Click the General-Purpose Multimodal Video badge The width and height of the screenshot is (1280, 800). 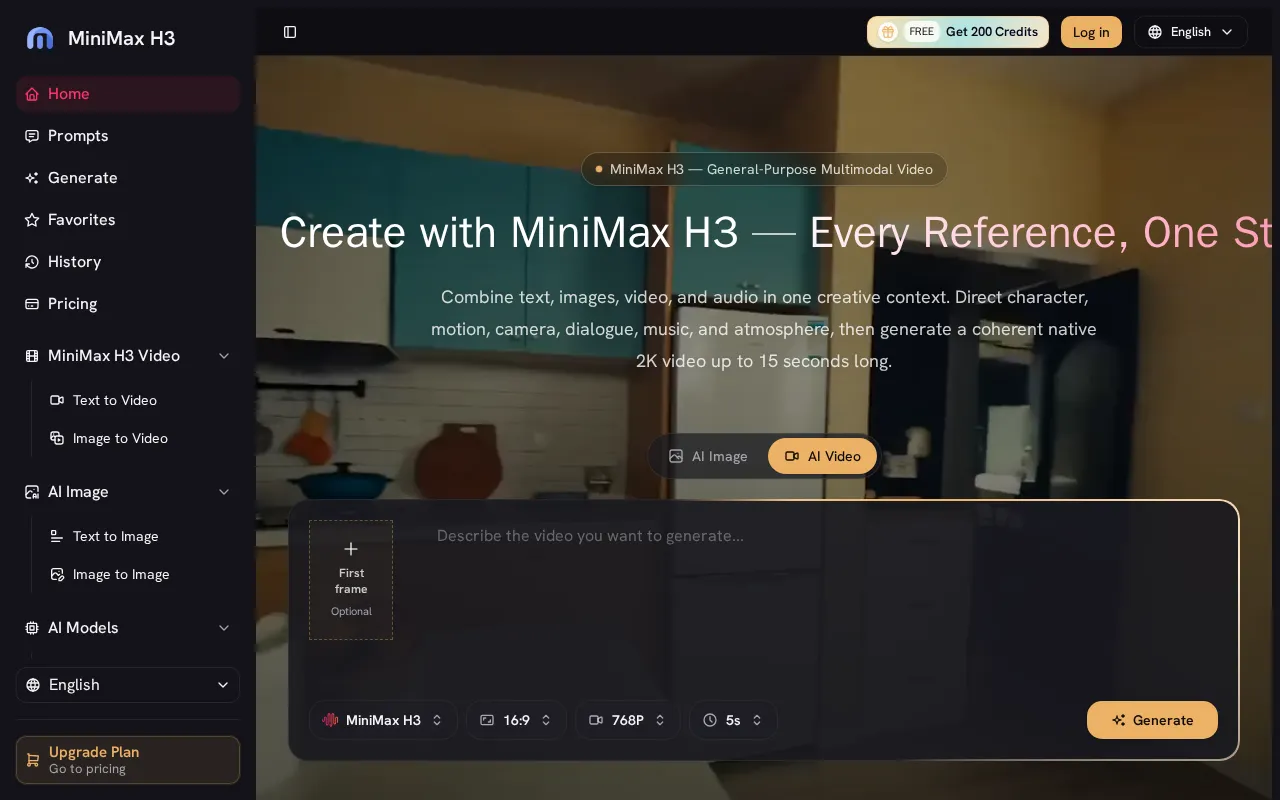pyautogui.click(x=764, y=169)
